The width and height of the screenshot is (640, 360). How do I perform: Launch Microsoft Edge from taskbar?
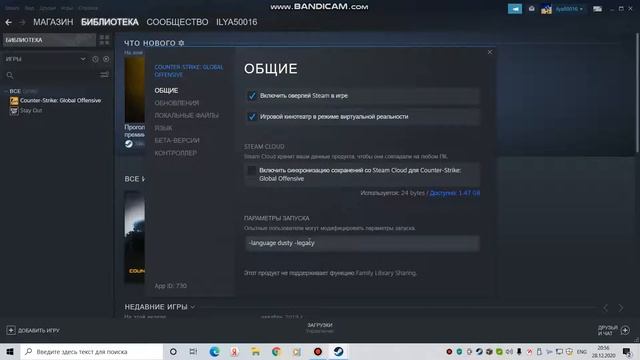[214, 351]
